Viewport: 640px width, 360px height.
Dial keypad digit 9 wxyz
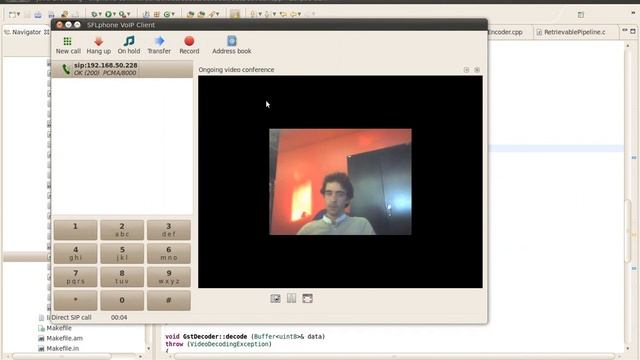coord(169,277)
